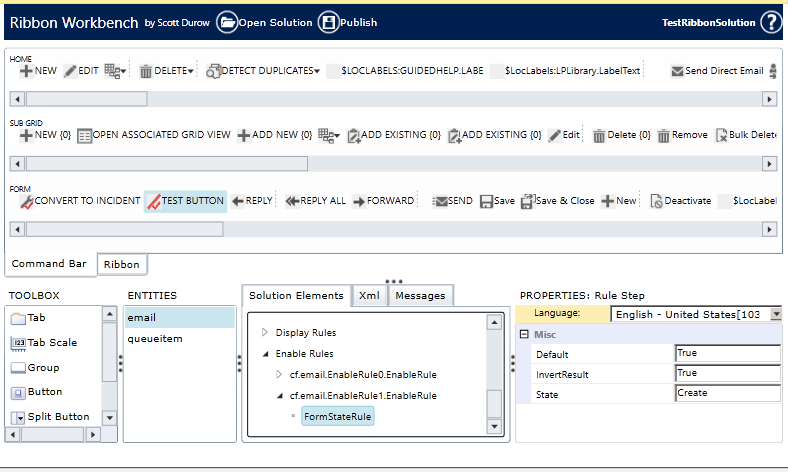Viewport: 788px width, 472px height.
Task: Switch to the Command Bar tab
Action: pos(49,264)
